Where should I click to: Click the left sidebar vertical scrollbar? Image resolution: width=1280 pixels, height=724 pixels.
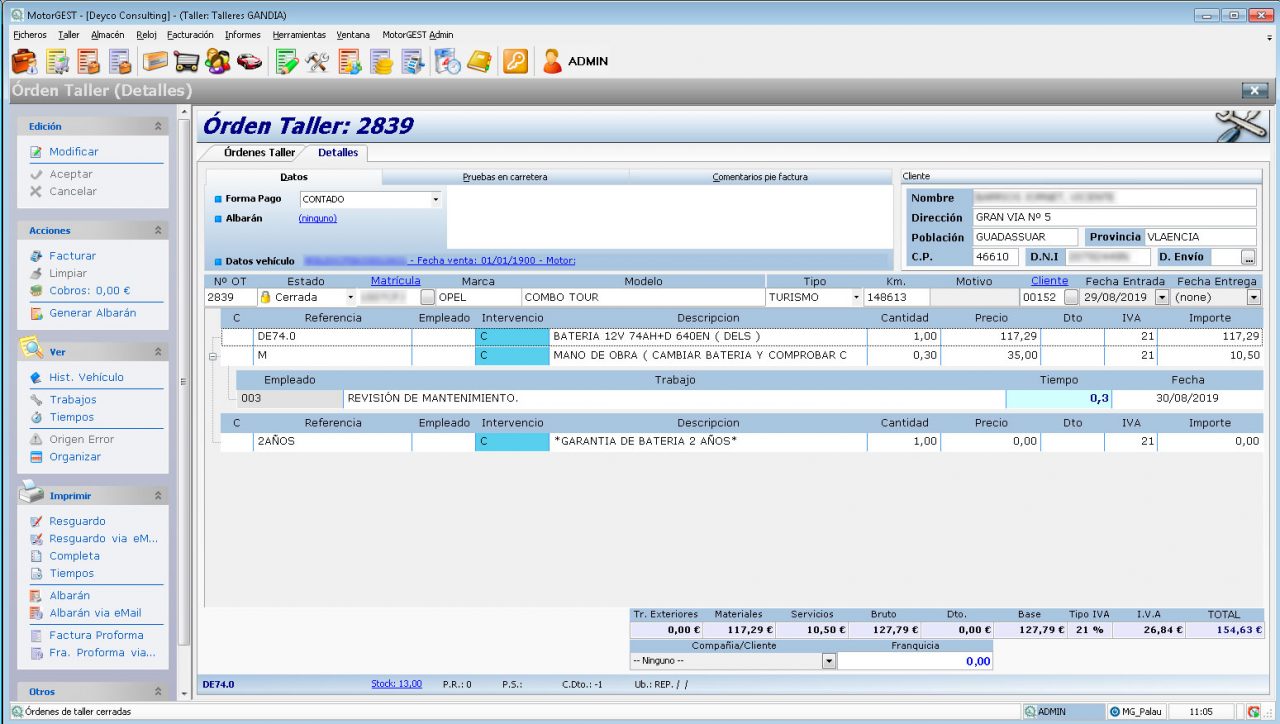pos(183,380)
